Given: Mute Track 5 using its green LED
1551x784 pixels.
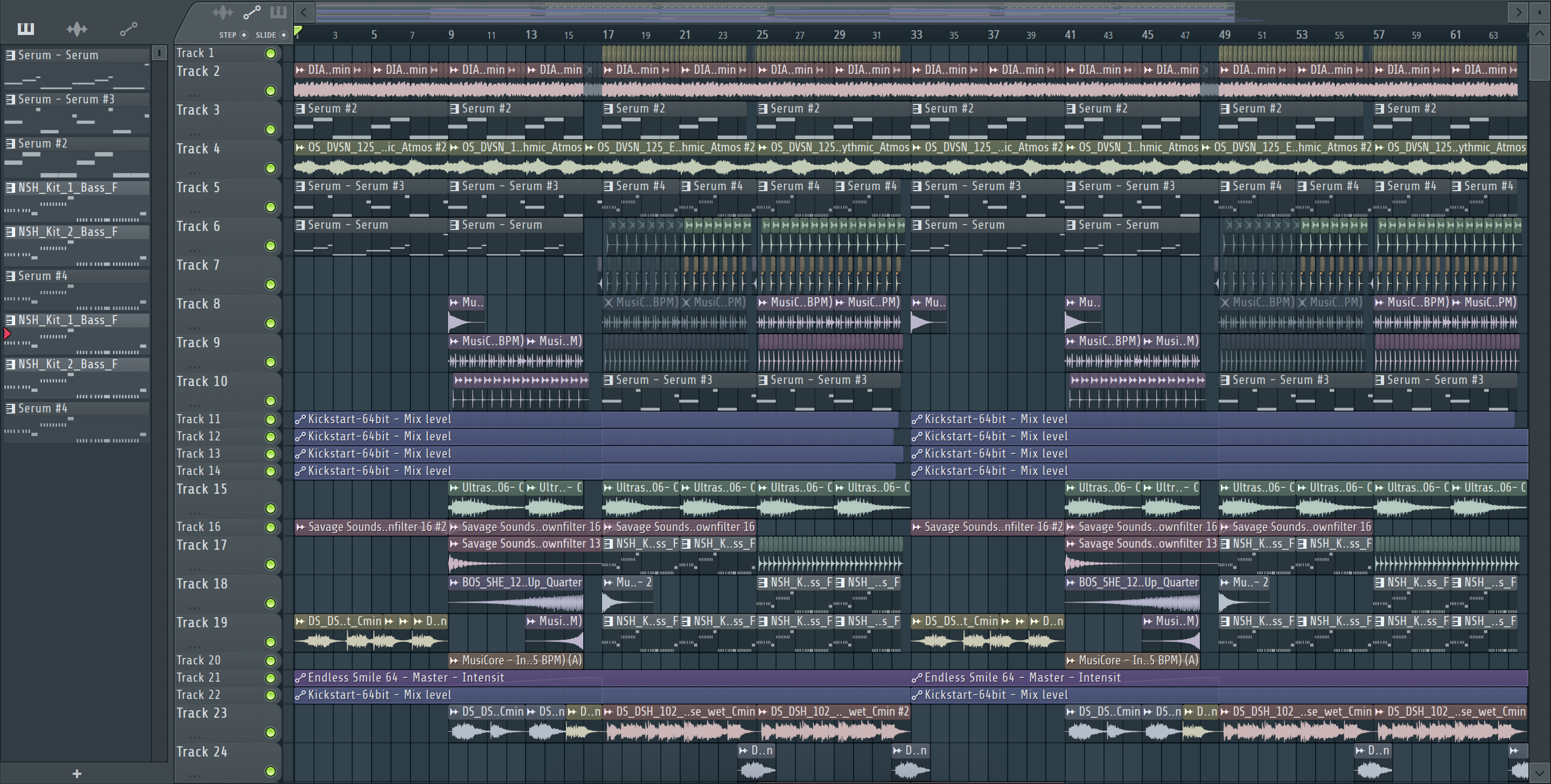Looking at the screenshot, I should 271,207.
